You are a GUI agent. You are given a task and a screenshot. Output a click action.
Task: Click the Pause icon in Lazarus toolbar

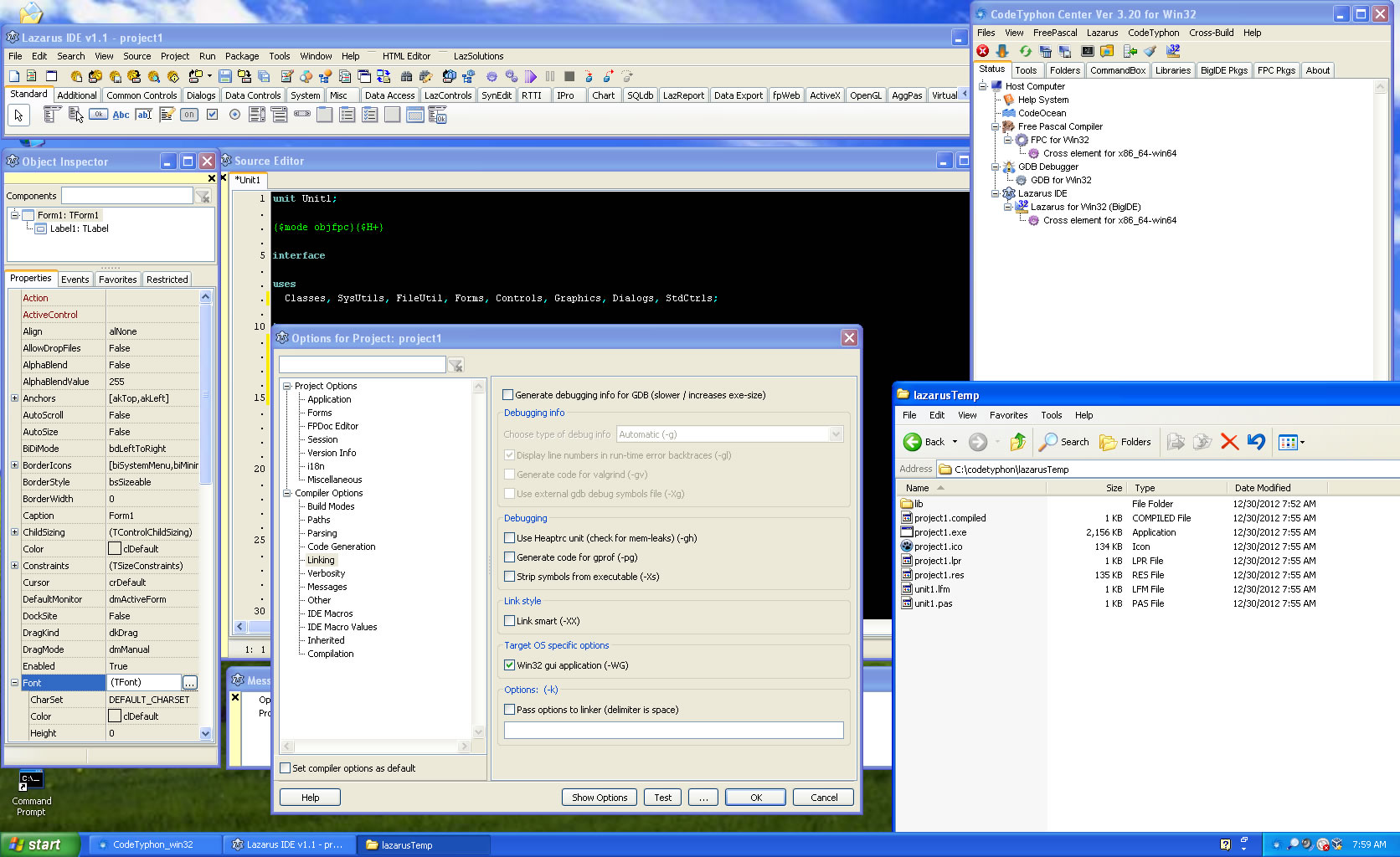point(550,76)
